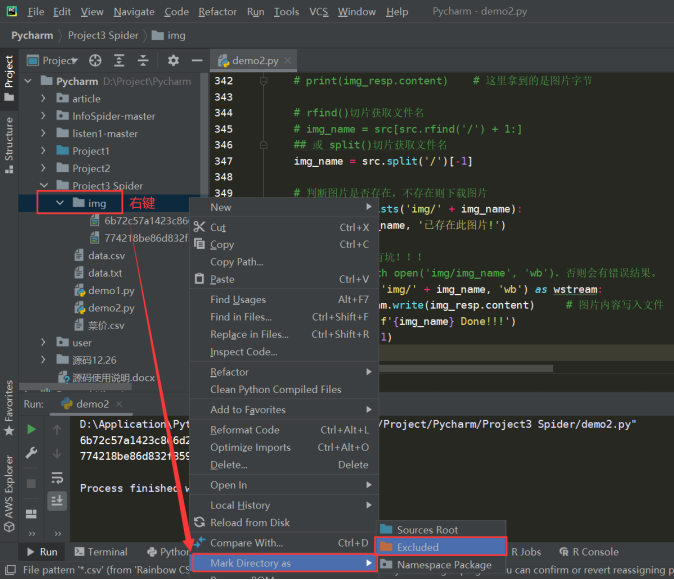Image resolution: width=674 pixels, height=580 pixels.
Task: Toggle scroll to end in Run console
Action: tap(57, 500)
